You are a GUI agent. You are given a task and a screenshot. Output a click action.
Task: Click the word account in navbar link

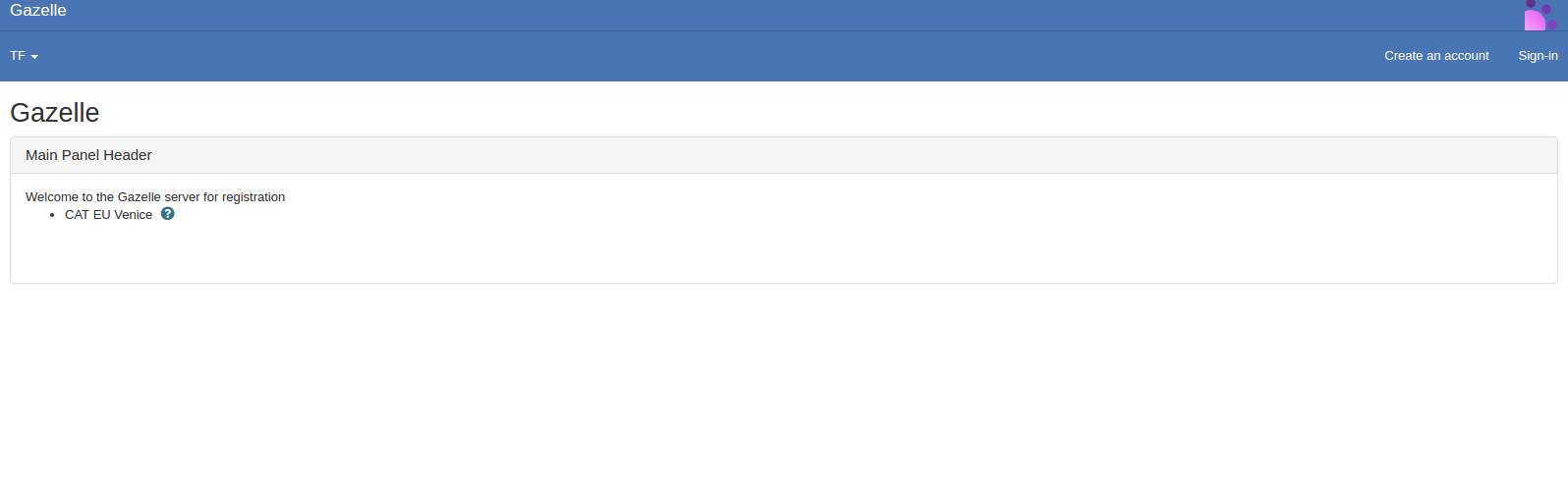click(1466, 56)
